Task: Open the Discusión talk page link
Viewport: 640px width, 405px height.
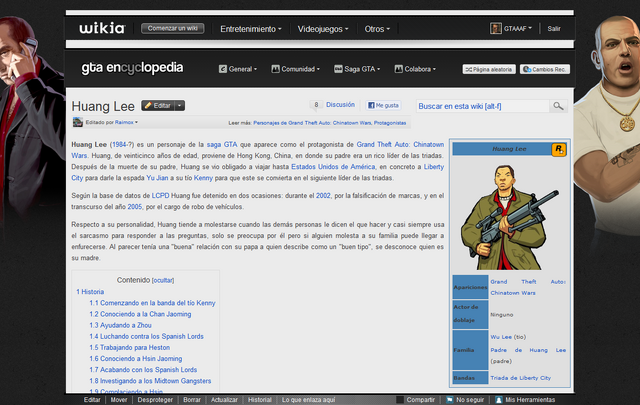Action: point(340,105)
